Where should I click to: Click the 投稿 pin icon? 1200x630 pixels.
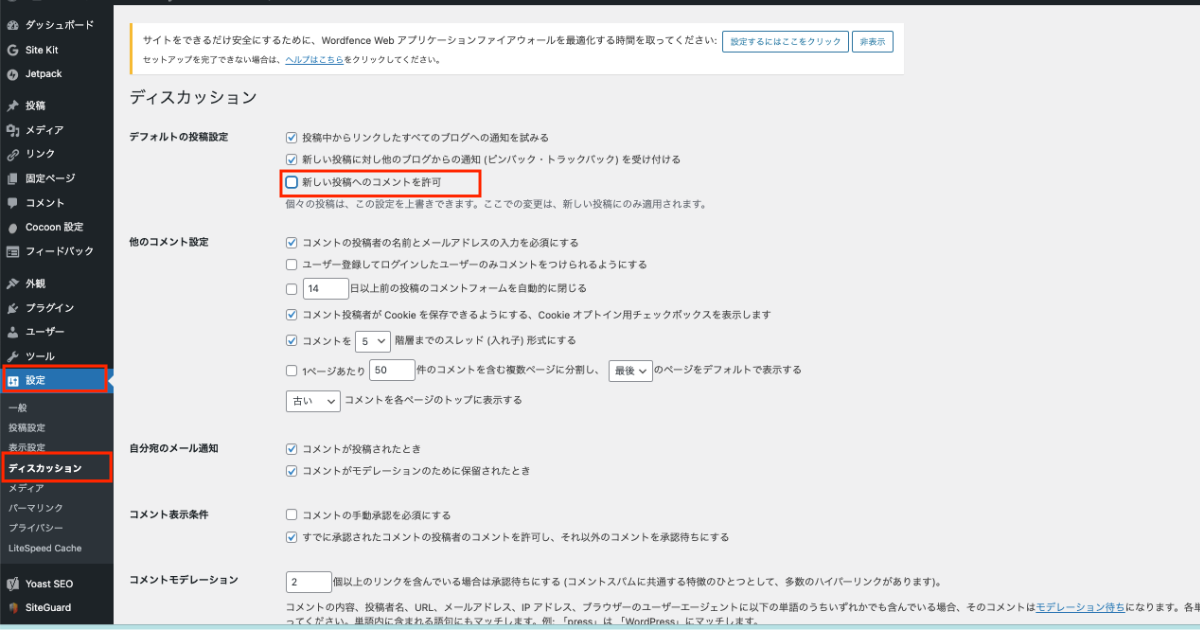(13, 106)
